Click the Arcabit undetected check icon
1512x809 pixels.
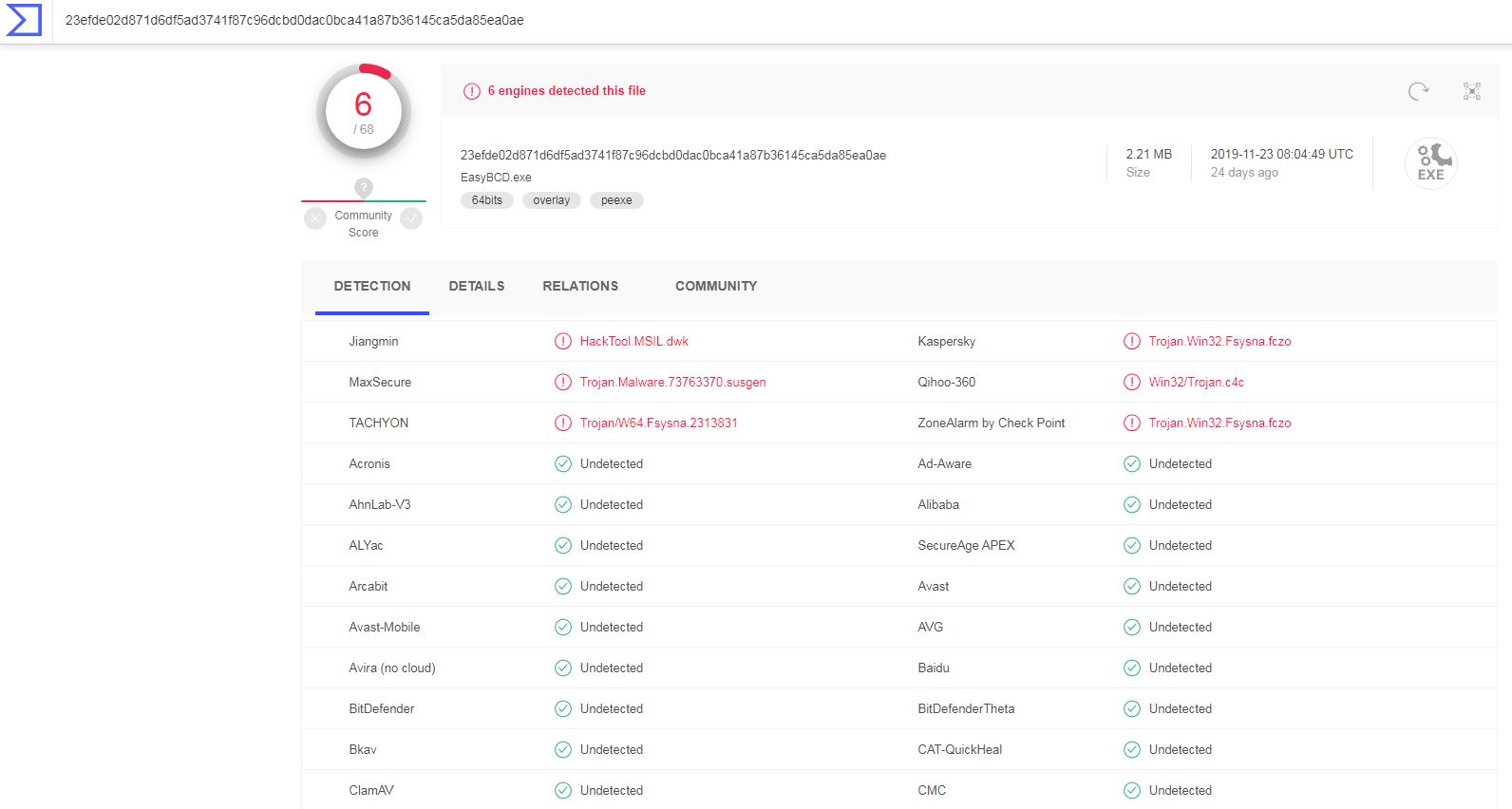[563, 586]
